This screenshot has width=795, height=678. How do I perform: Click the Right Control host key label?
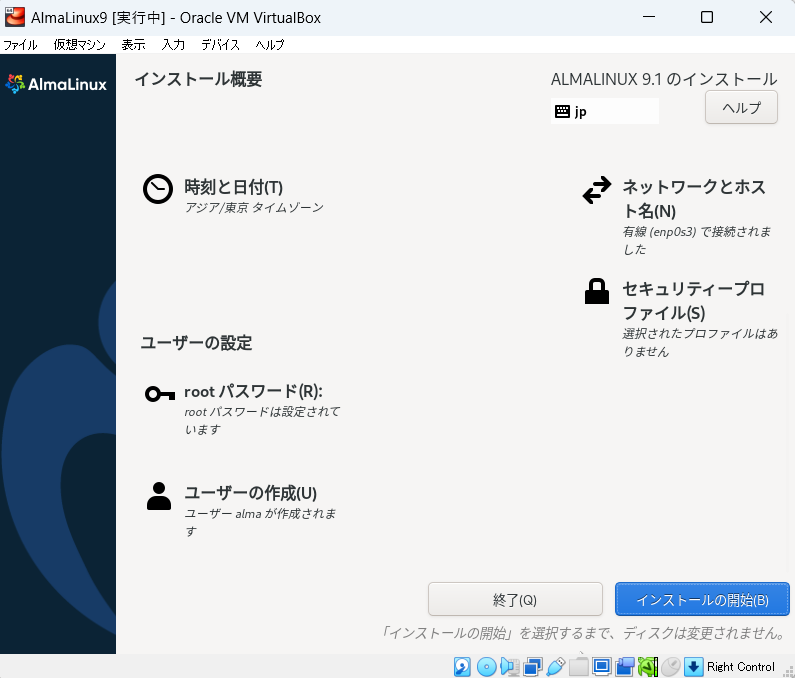click(741, 666)
